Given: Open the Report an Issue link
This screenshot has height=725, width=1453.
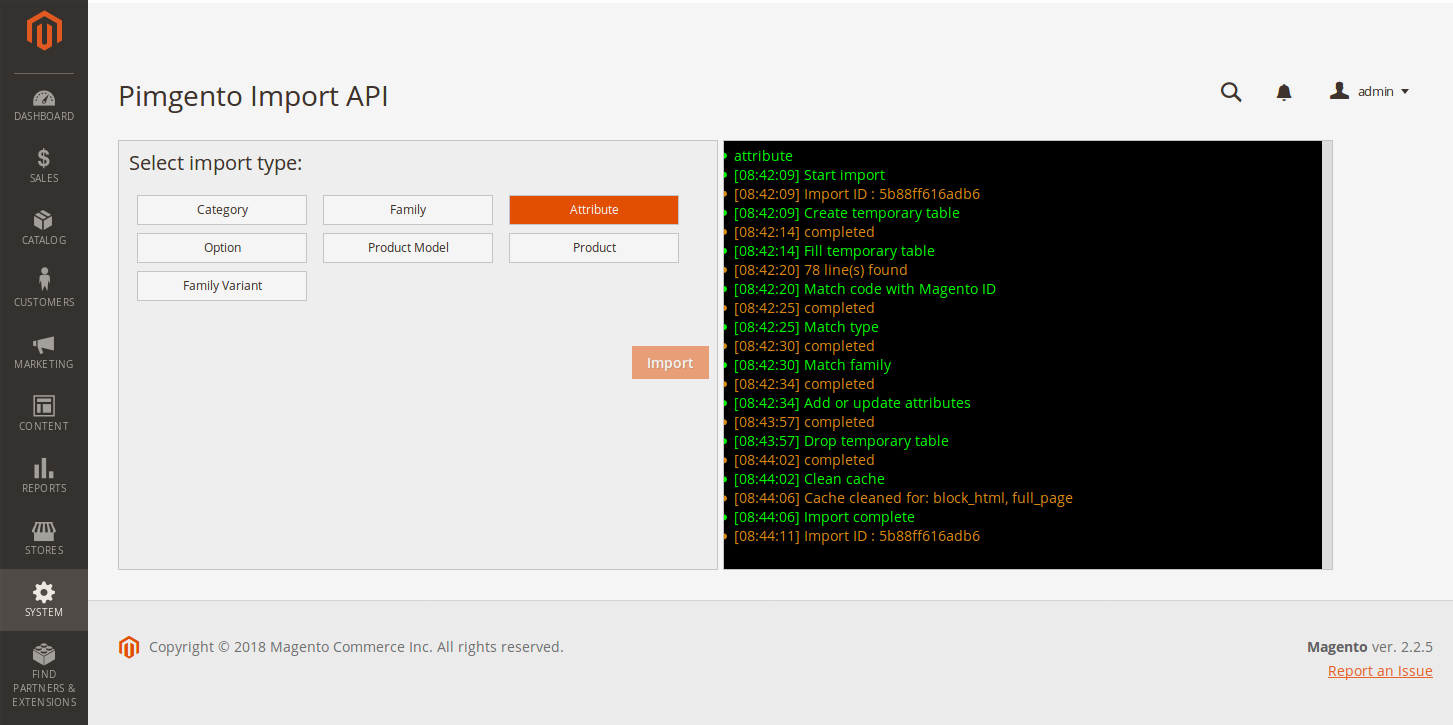Looking at the screenshot, I should tap(1380, 671).
